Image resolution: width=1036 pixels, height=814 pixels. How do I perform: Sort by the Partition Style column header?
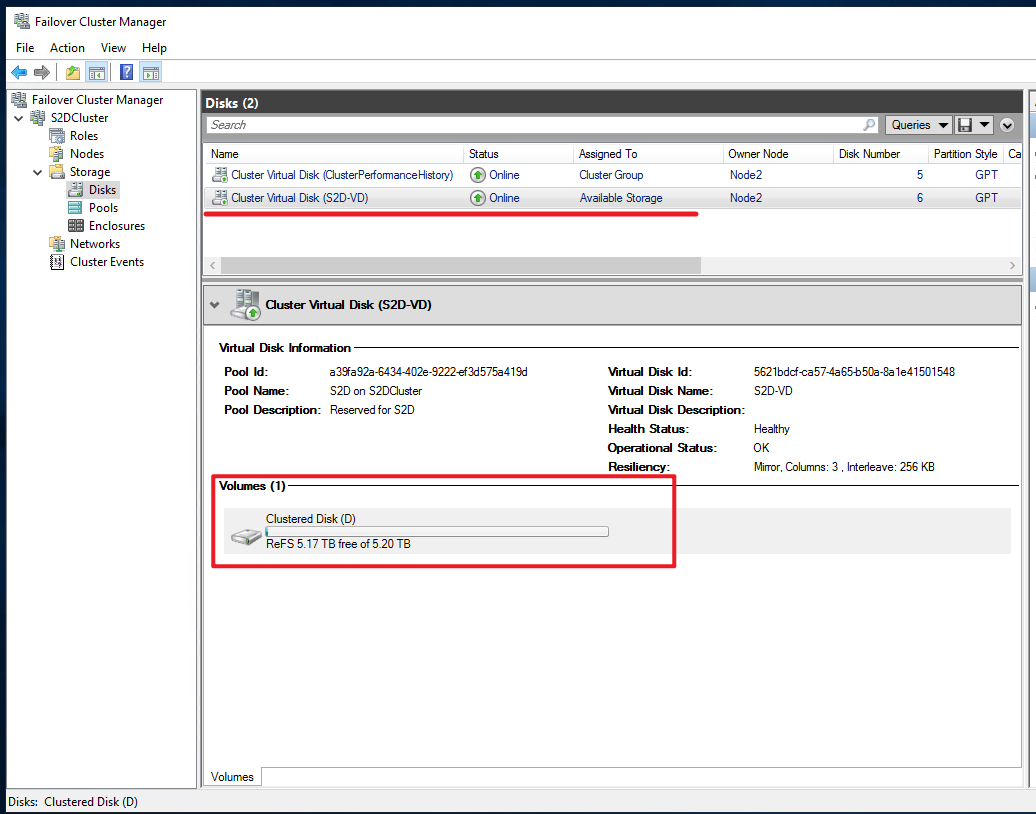(x=965, y=154)
